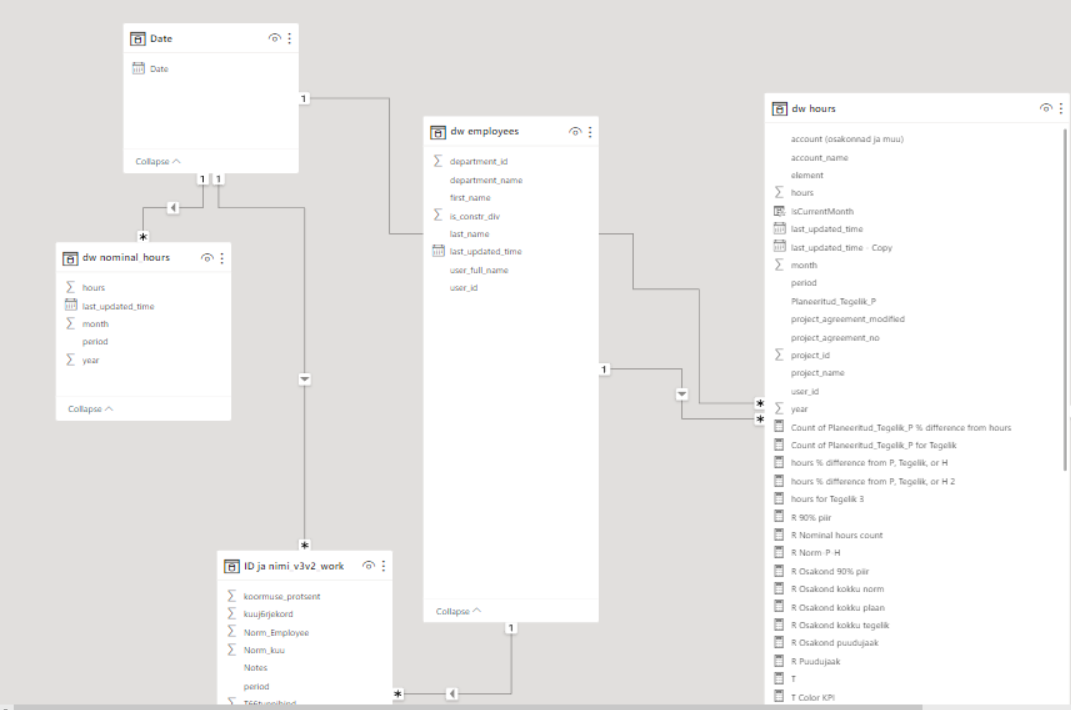Click table icon in dw hours header

[x=779, y=109]
